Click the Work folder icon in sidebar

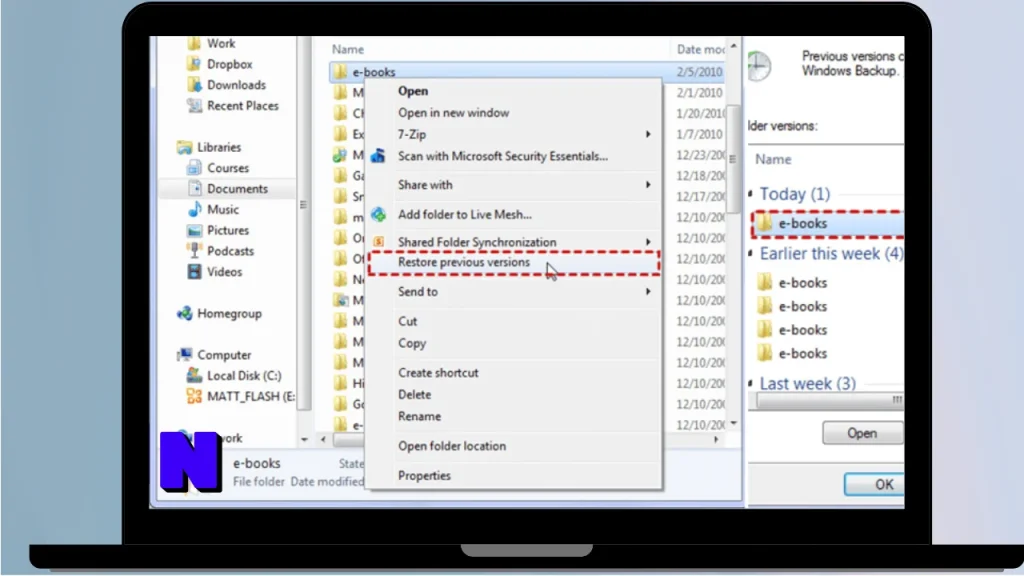(194, 44)
